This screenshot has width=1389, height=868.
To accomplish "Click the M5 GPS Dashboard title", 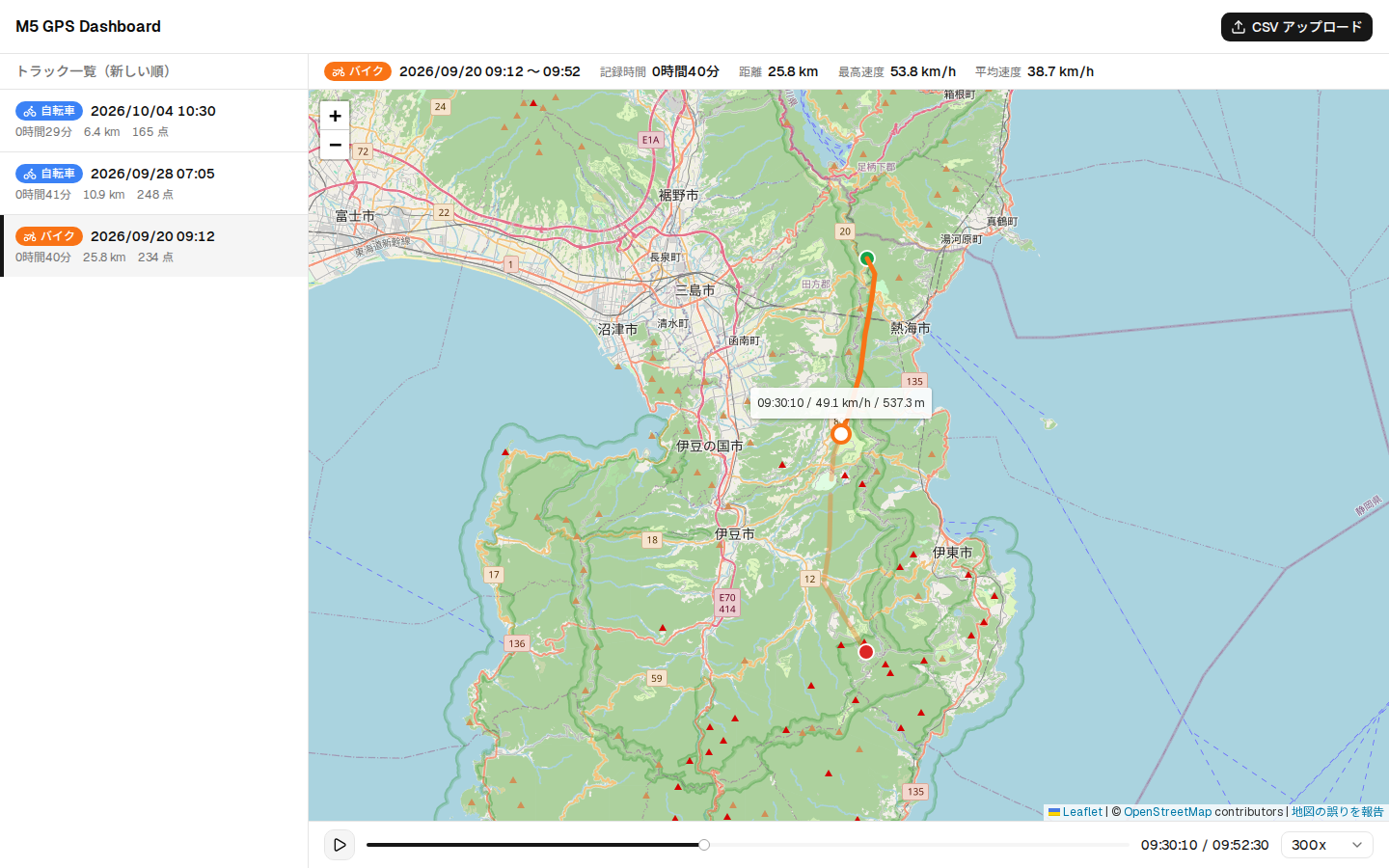I will tap(88, 27).
